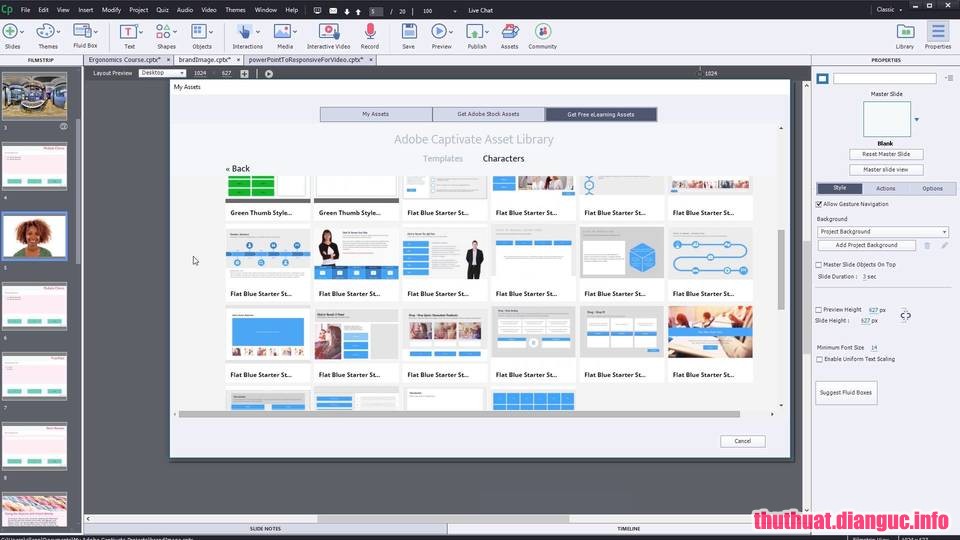Click the play button in layout preview bar

pyautogui.click(x=269, y=73)
